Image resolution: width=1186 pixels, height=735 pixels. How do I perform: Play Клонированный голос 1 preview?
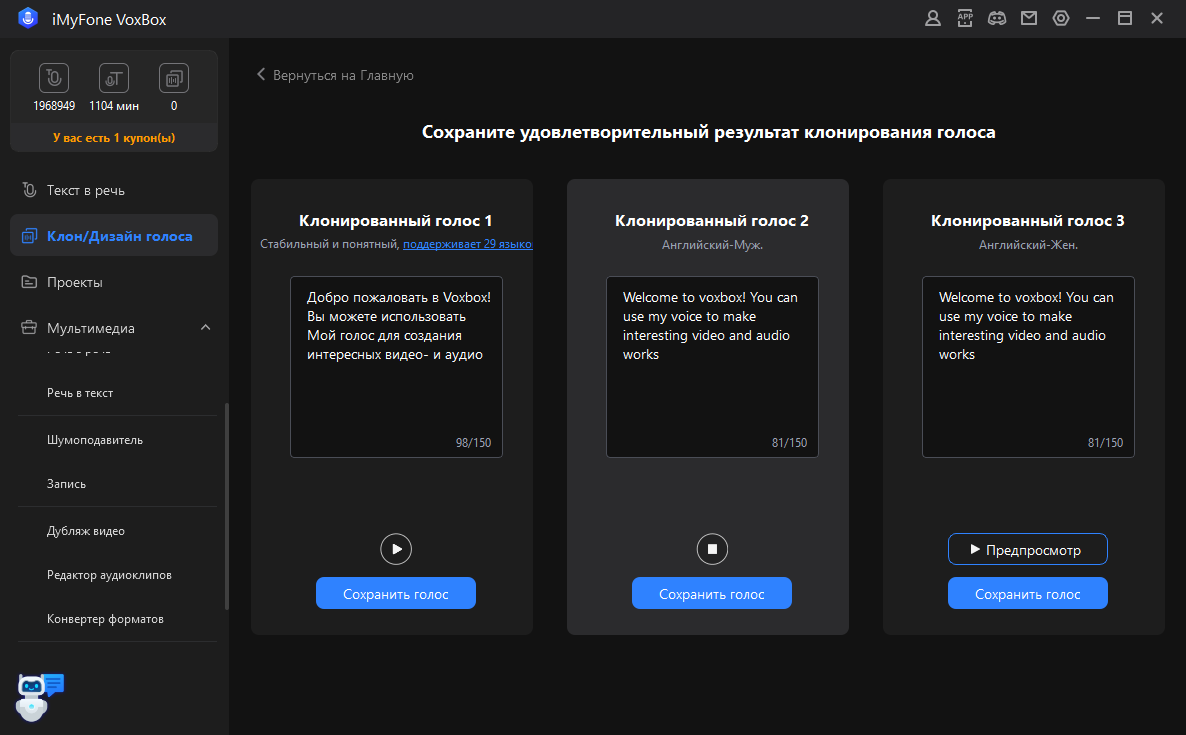pos(396,549)
